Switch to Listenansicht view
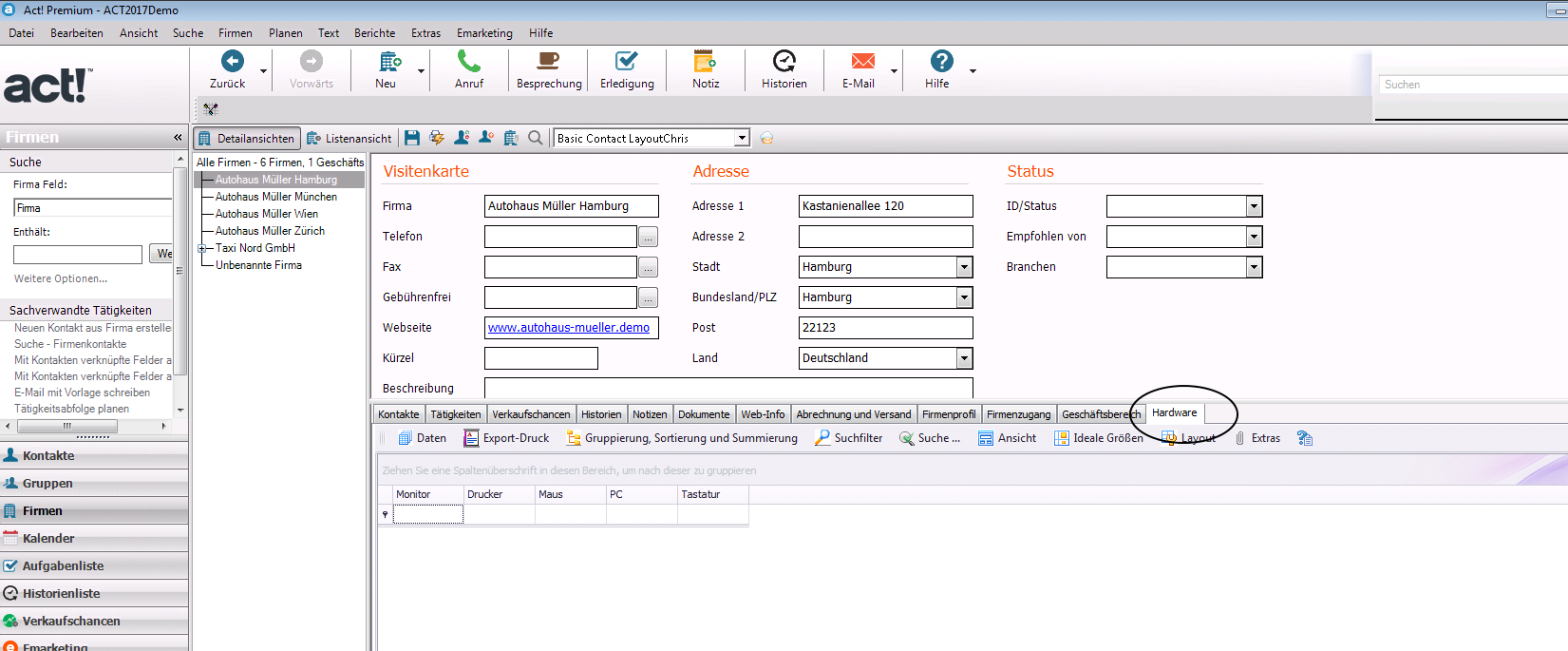 pos(349,138)
